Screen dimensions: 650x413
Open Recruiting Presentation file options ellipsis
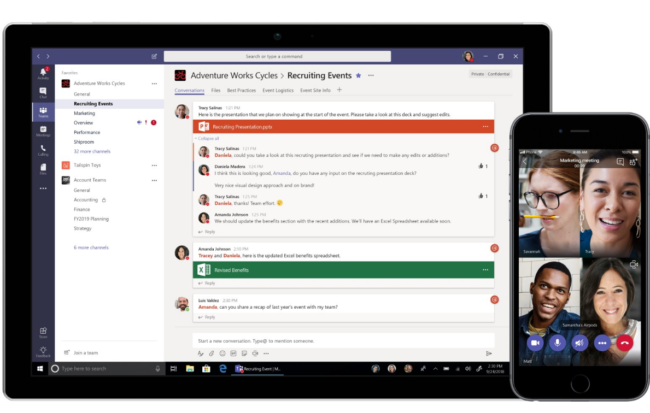pyautogui.click(x=485, y=126)
